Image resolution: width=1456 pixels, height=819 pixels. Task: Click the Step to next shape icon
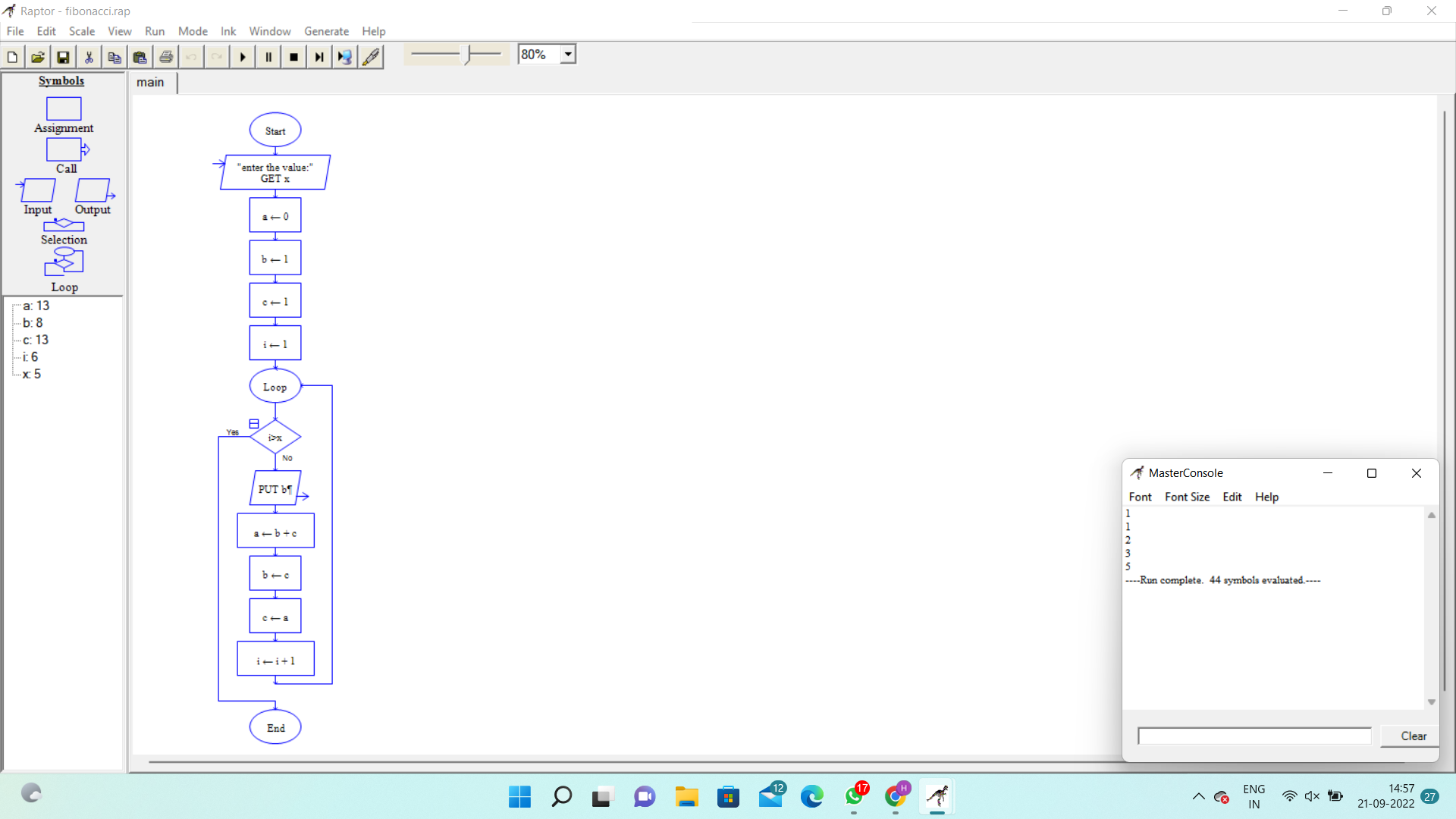(x=319, y=57)
